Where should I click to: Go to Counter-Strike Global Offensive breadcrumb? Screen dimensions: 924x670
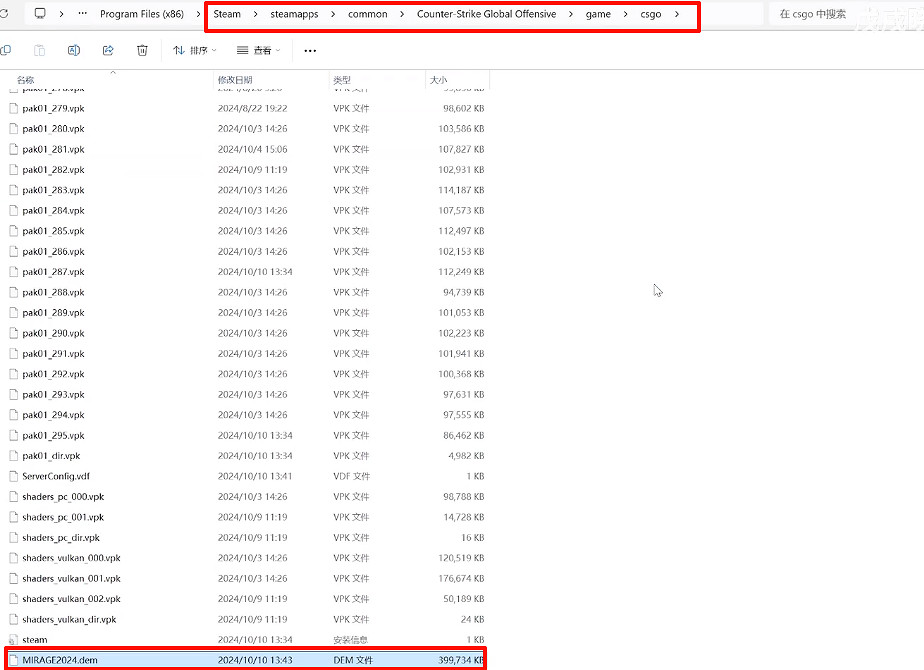(x=486, y=14)
